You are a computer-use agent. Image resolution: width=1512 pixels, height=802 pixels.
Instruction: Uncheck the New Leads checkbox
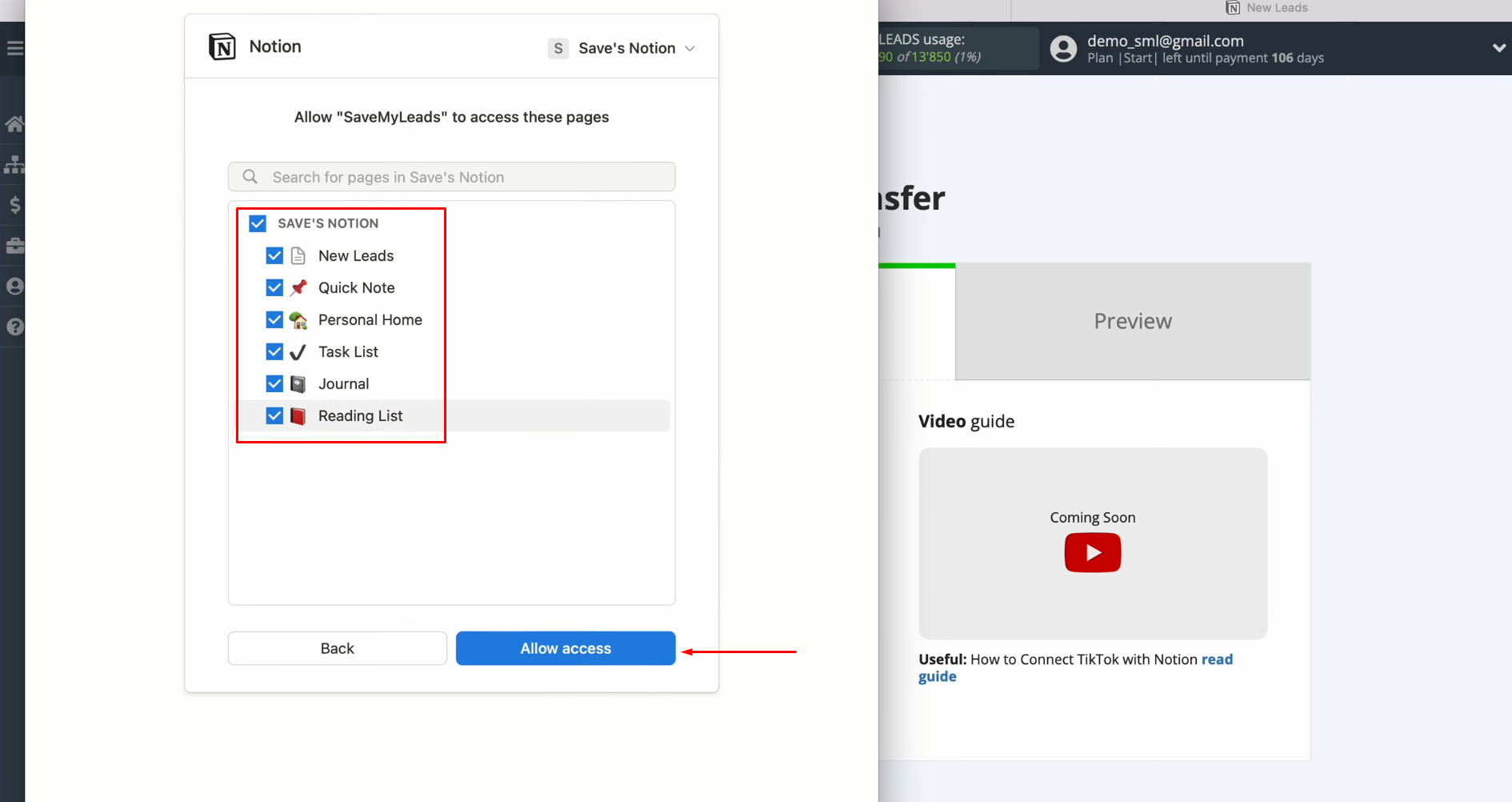coord(274,255)
